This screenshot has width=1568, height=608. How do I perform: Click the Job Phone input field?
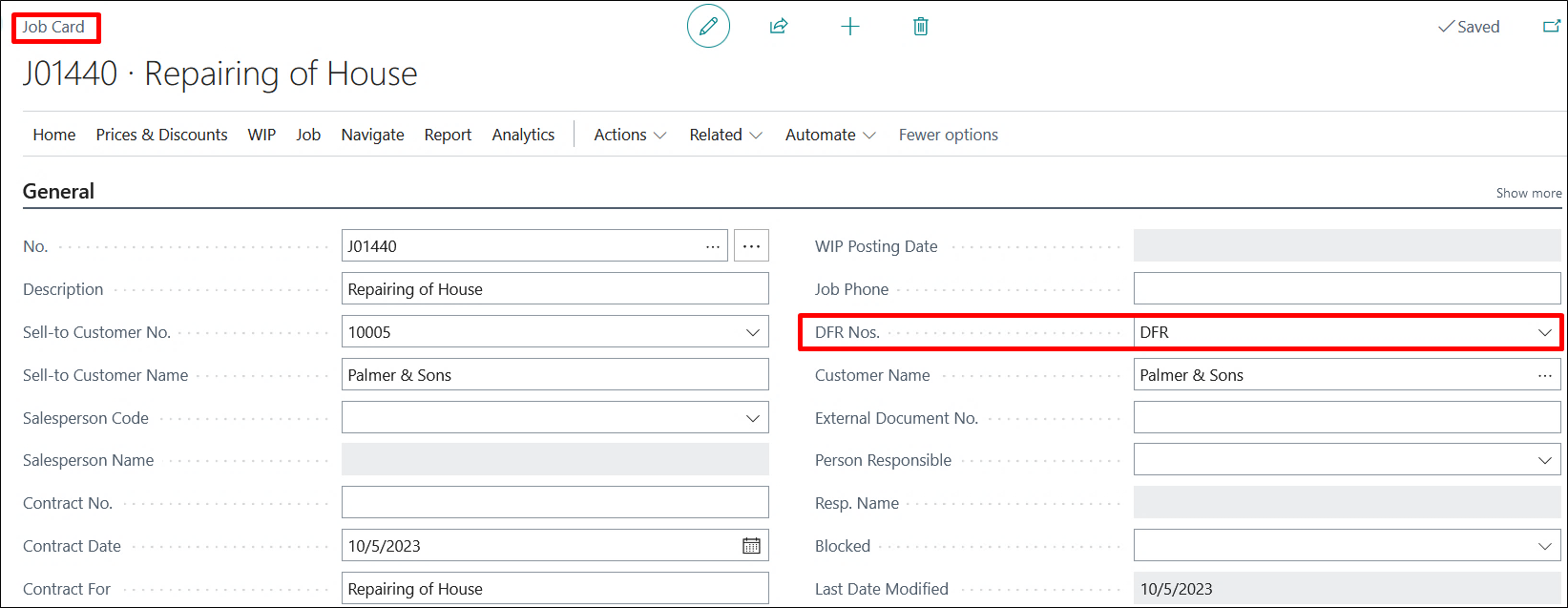click(x=1346, y=289)
